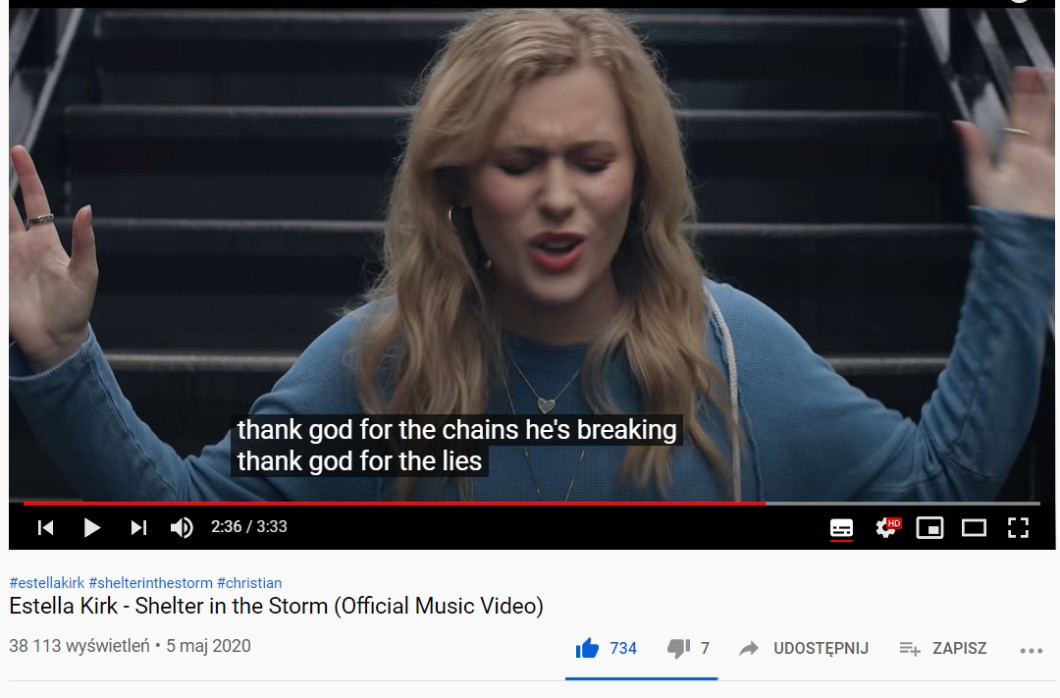The image size is (1060, 698).
Task: Toggle subtitles/closed captions off
Action: [x=841, y=528]
